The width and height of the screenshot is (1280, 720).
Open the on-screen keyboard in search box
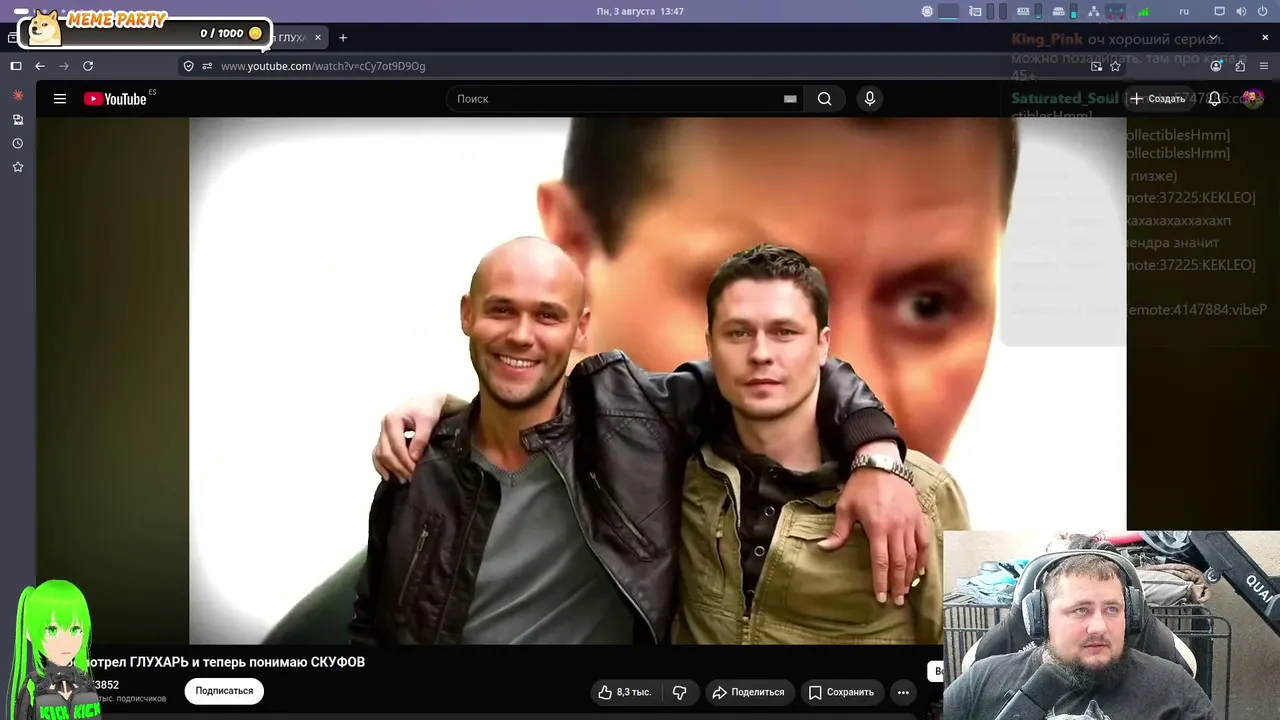[790, 99]
